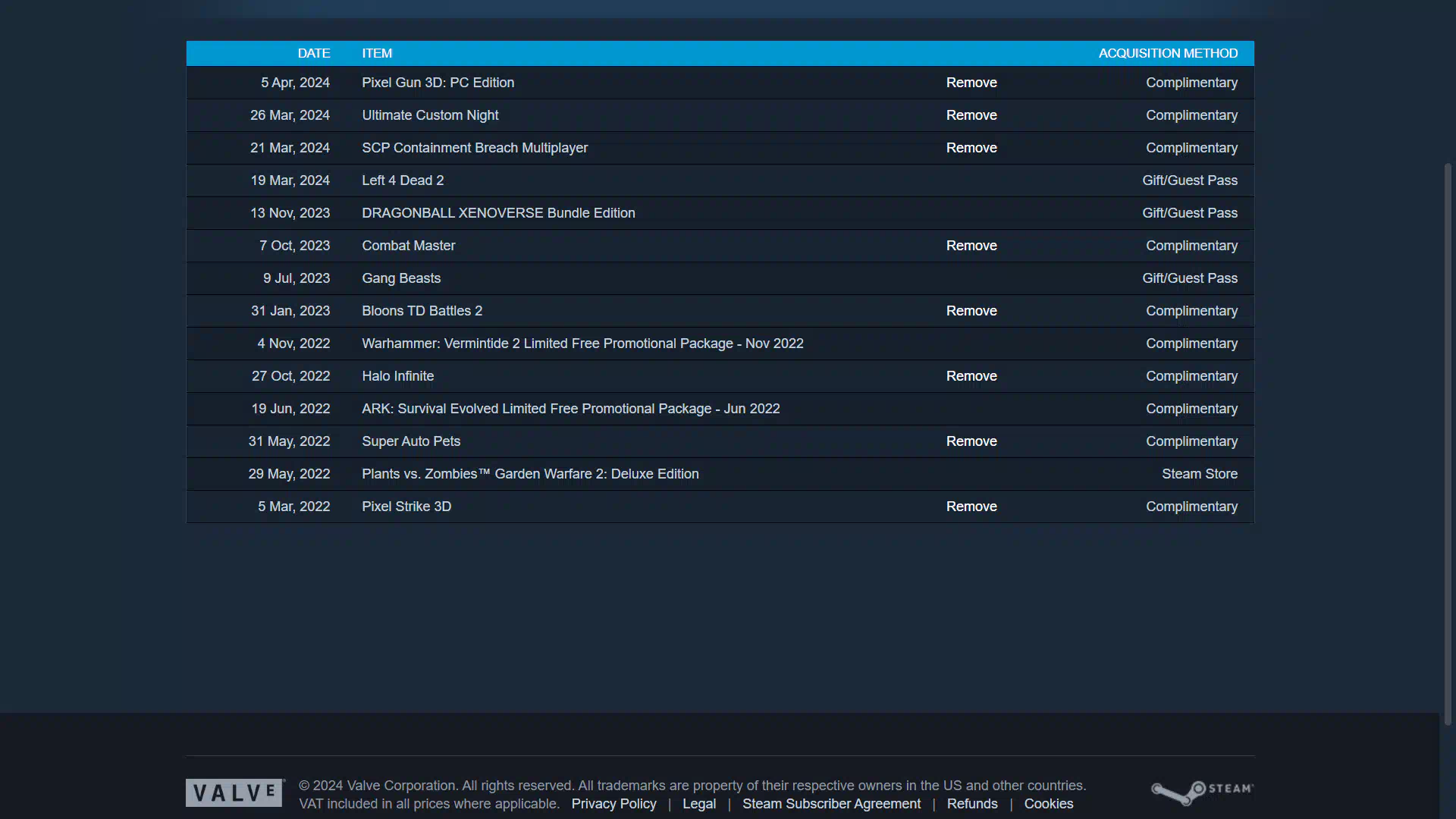
Task: Click Gift/Guest Pass for Gang Beasts
Action: tap(1190, 278)
